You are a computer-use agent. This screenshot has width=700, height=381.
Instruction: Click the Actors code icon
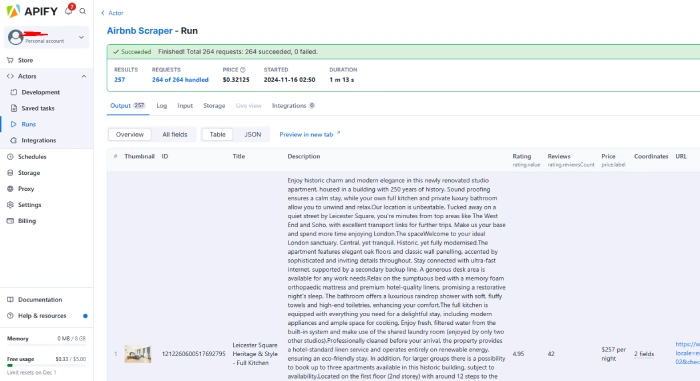(x=10, y=76)
